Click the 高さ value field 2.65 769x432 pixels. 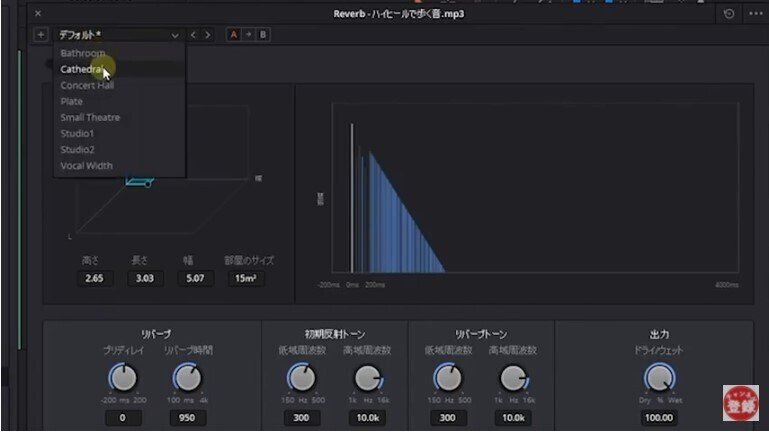[x=95, y=279]
